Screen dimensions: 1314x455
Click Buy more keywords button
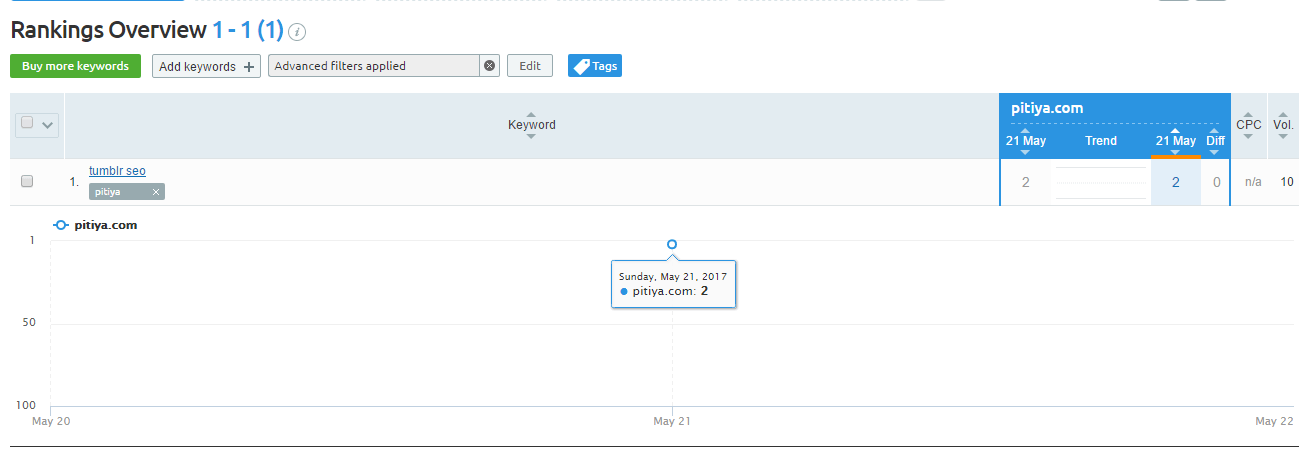(x=75, y=66)
